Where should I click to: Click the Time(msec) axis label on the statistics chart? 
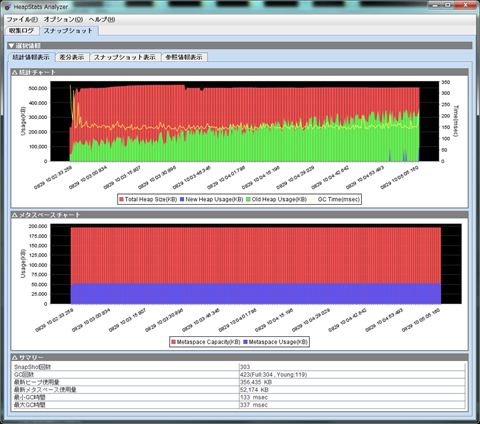pos(456,121)
